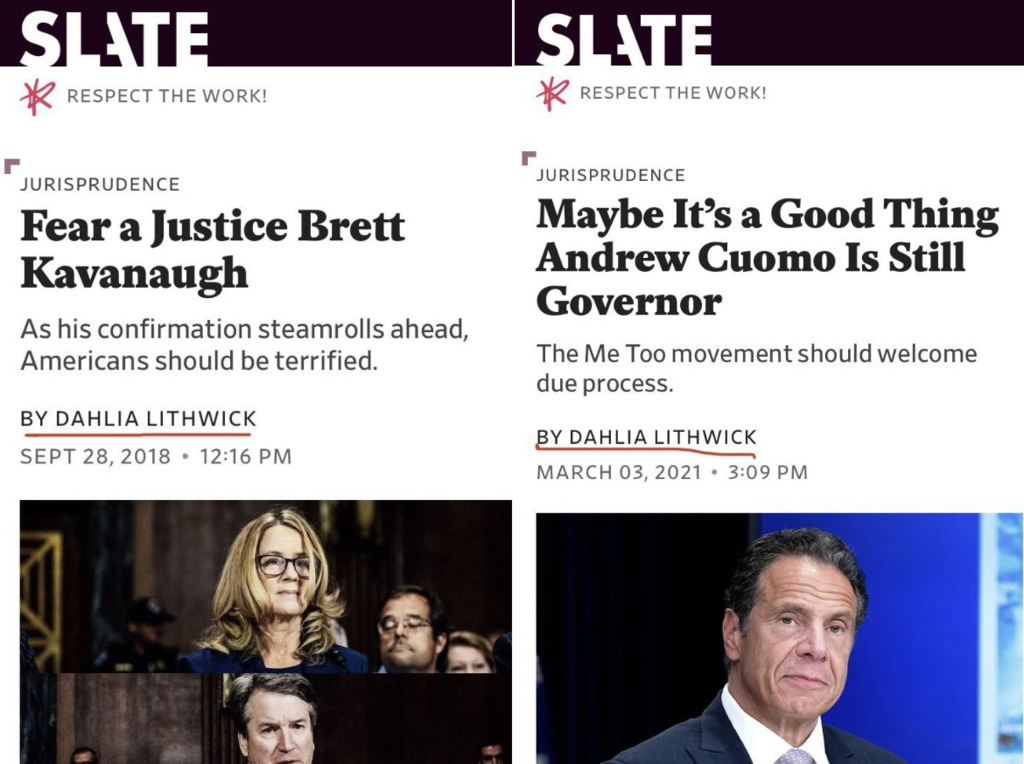Screen dimensions: 1024x764
Task: Click the corner bracket icon beside the Kavanaugh article's Jurisprudence label
Action: point(11,165)
